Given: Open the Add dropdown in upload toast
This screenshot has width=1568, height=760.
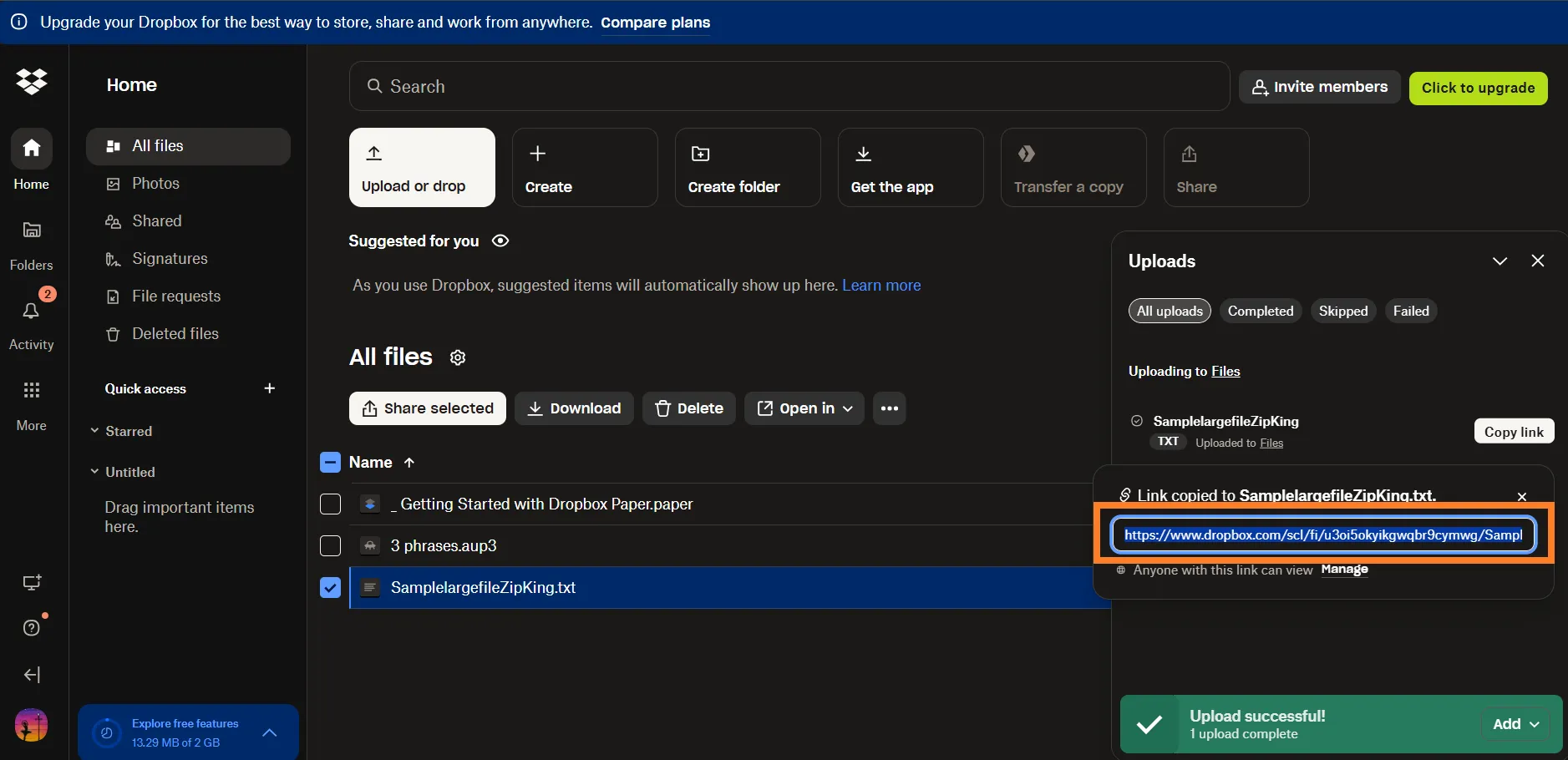Looking at the screenshot, I should [x=1515, y=724].
